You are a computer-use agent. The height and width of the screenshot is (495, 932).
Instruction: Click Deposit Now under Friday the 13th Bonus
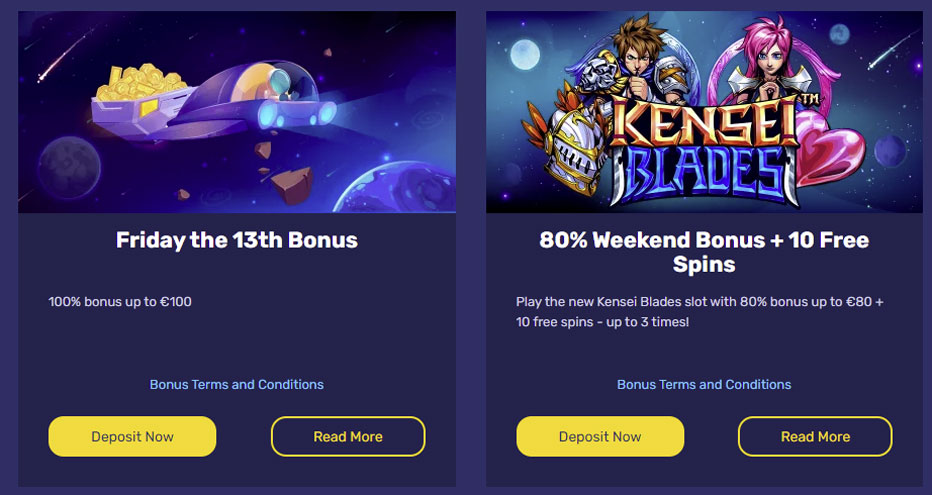coord(132,437)
